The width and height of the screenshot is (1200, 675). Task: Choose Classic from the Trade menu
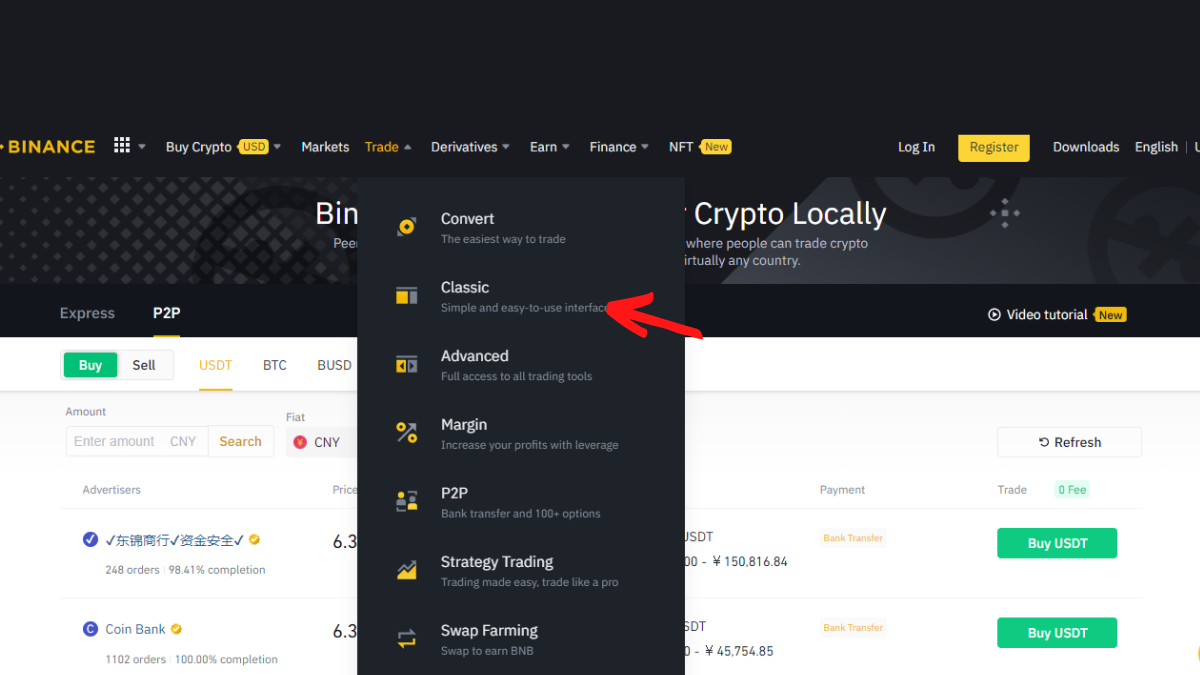pos(520,297)
